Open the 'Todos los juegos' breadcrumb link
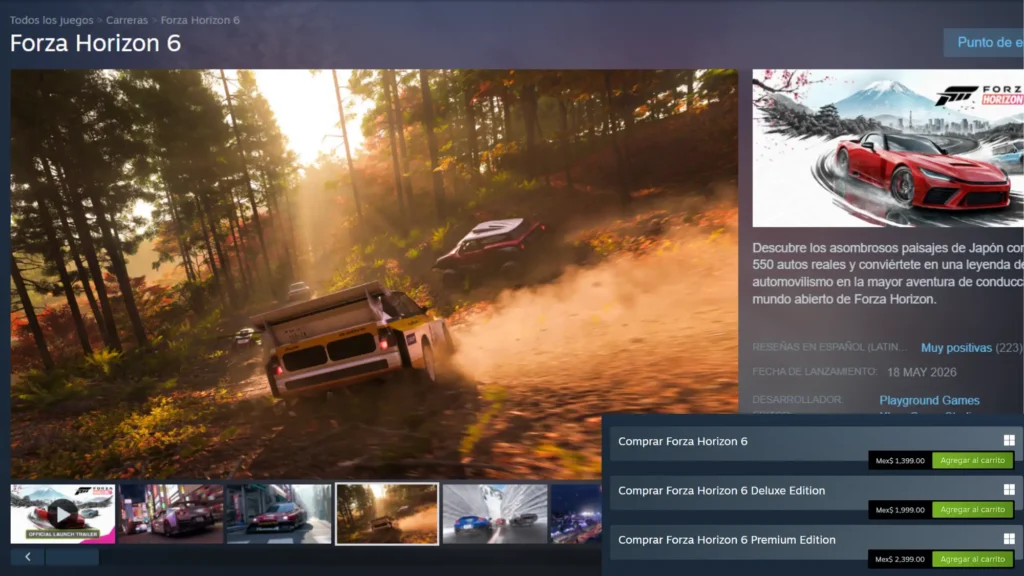 click(x=52, y=20)
